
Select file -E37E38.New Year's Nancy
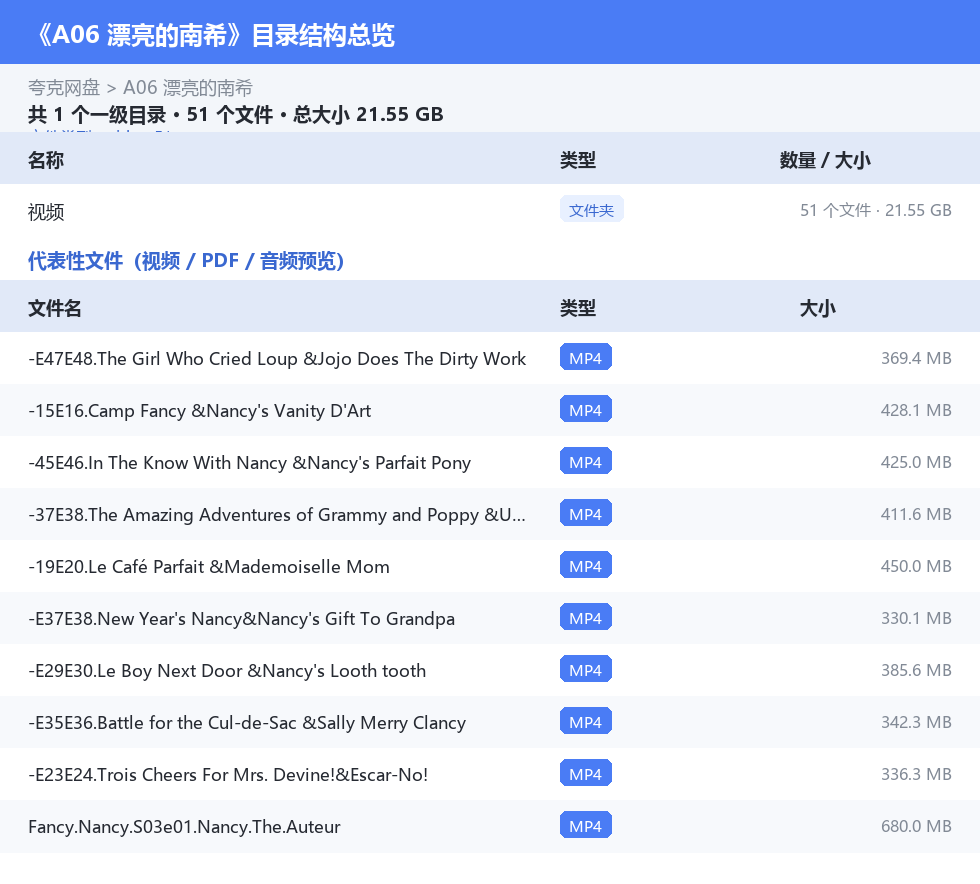pyautogui.click(x=241, y=618)
